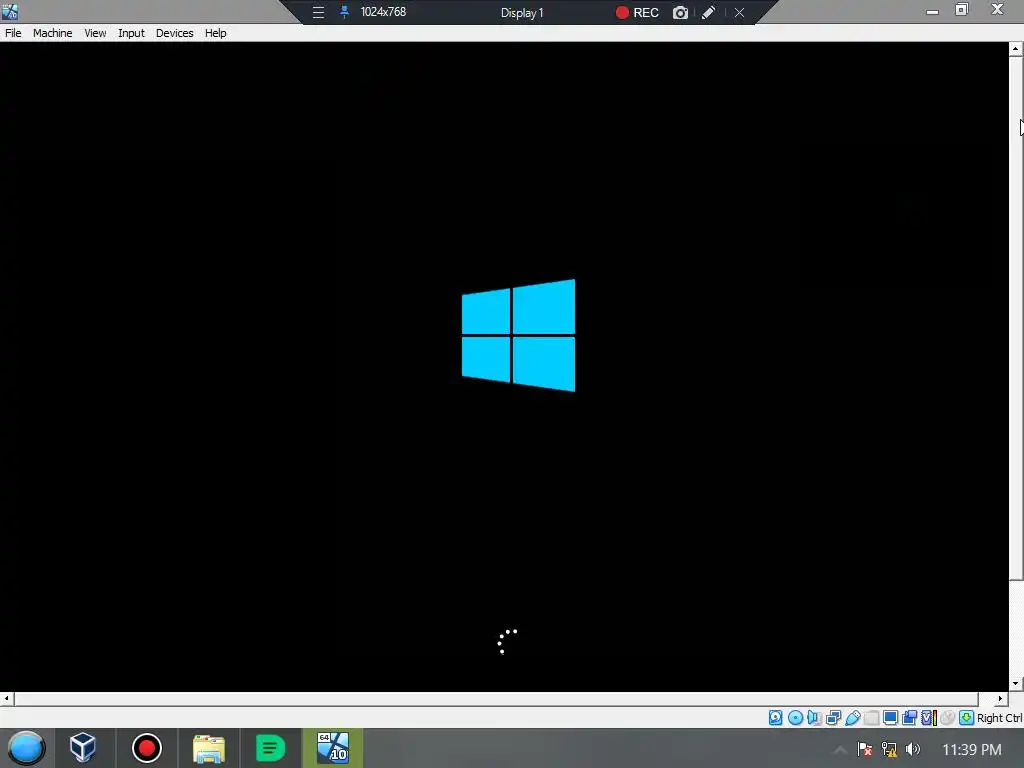Viewport: 1024px width, 768px height.
Task: Open the red-dot recorder app on taskbar
Action: point(146,748)
